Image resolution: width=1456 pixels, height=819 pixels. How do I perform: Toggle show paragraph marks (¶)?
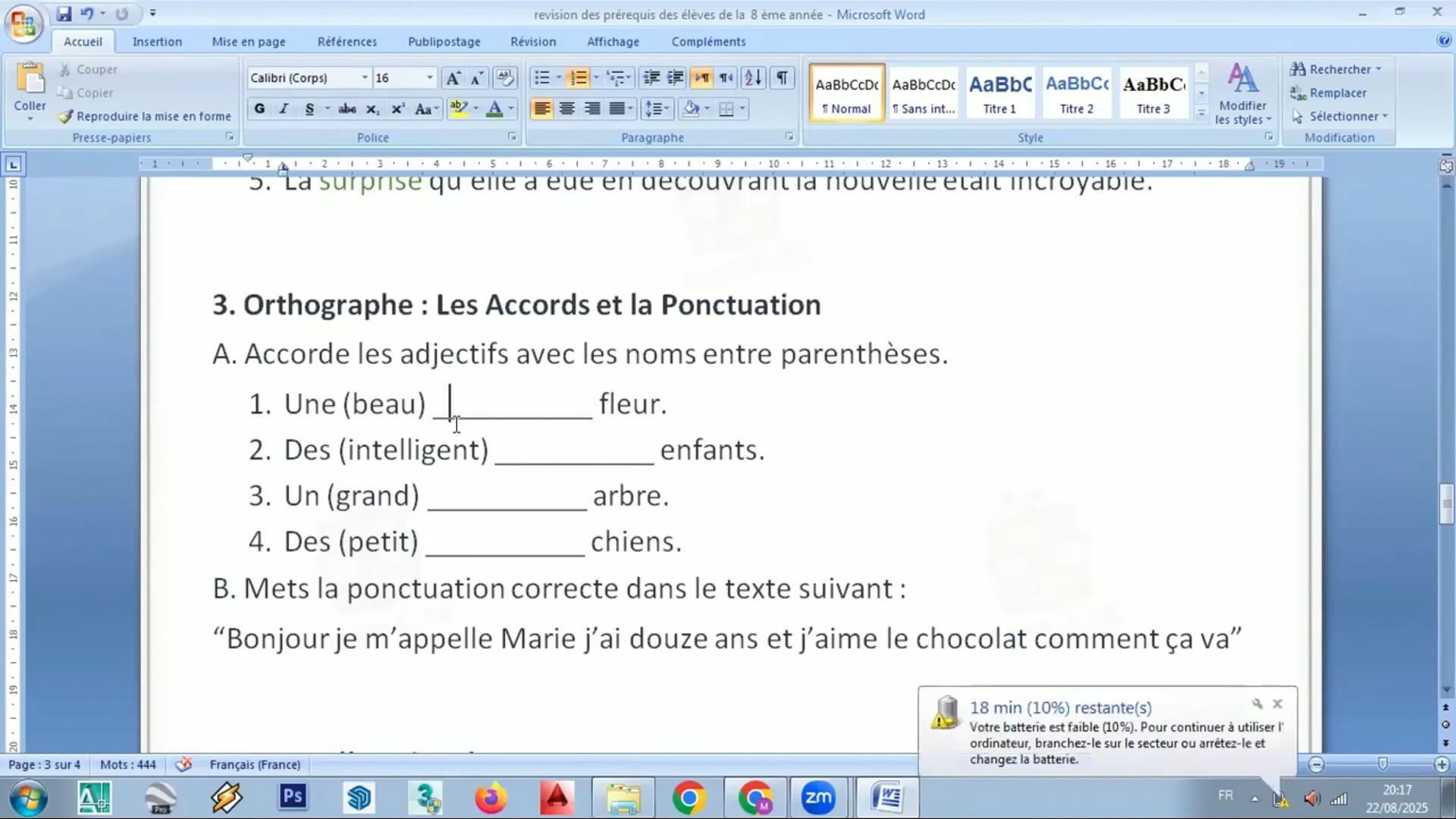(x=782, y=78)
